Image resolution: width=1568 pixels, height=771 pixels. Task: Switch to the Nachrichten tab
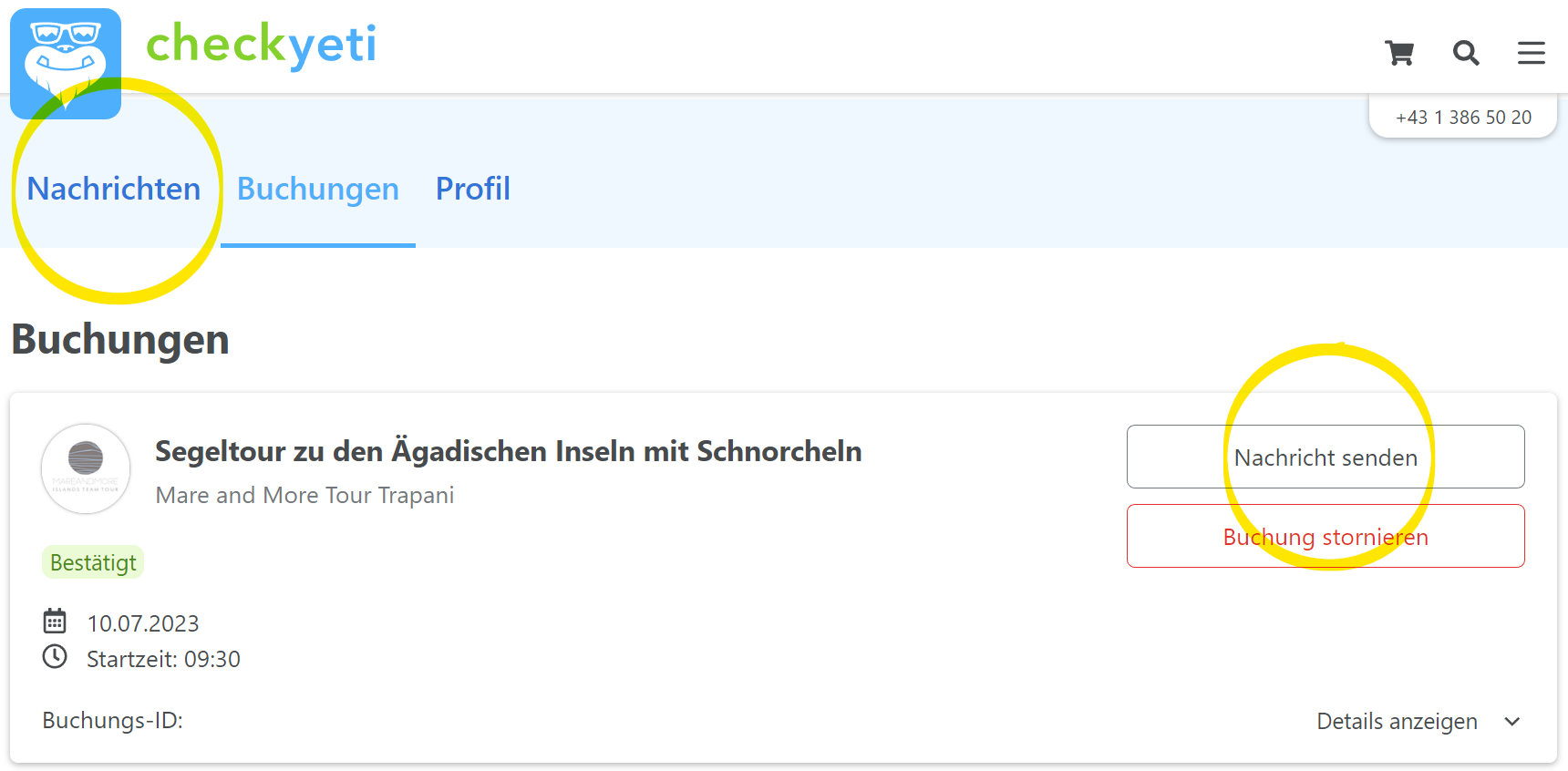pyautogui.click(x=114, y=189)
